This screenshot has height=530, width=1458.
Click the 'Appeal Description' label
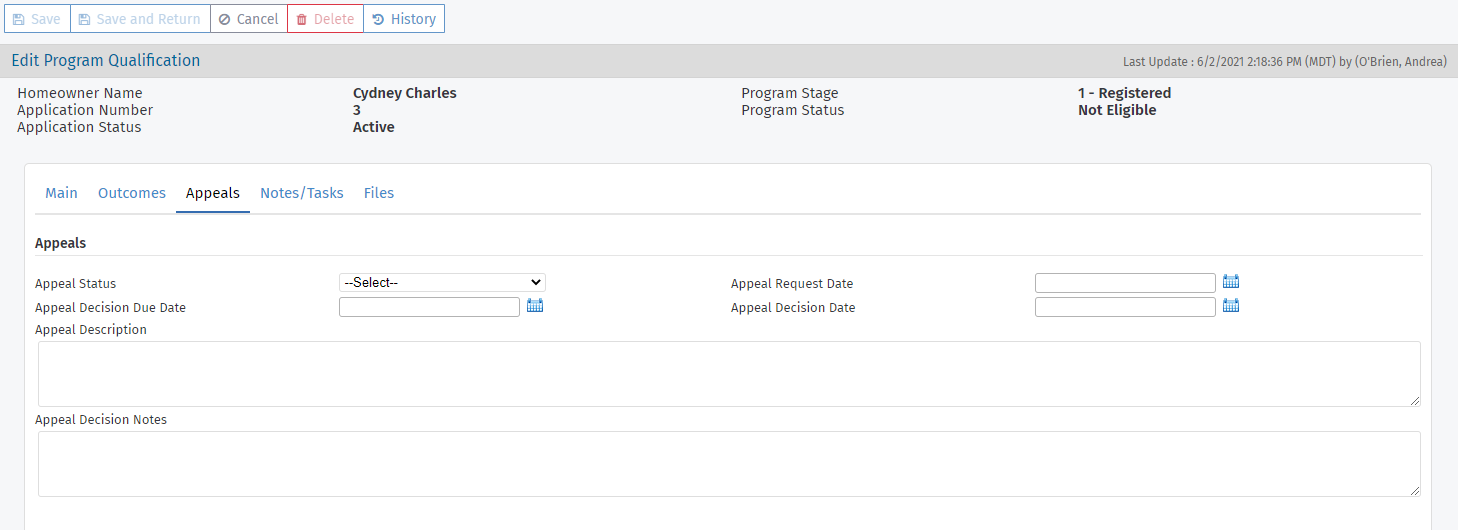pyautogui.click(x=91, y=330)
